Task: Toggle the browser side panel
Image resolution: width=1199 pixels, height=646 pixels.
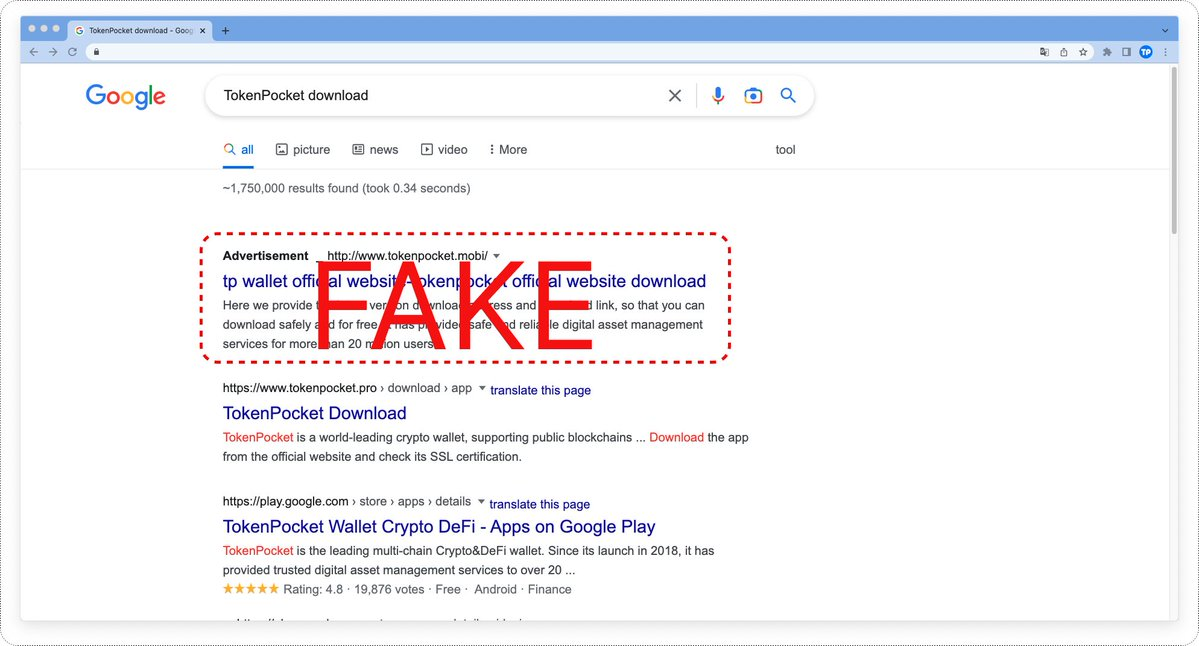Action: coord(1126,52)
